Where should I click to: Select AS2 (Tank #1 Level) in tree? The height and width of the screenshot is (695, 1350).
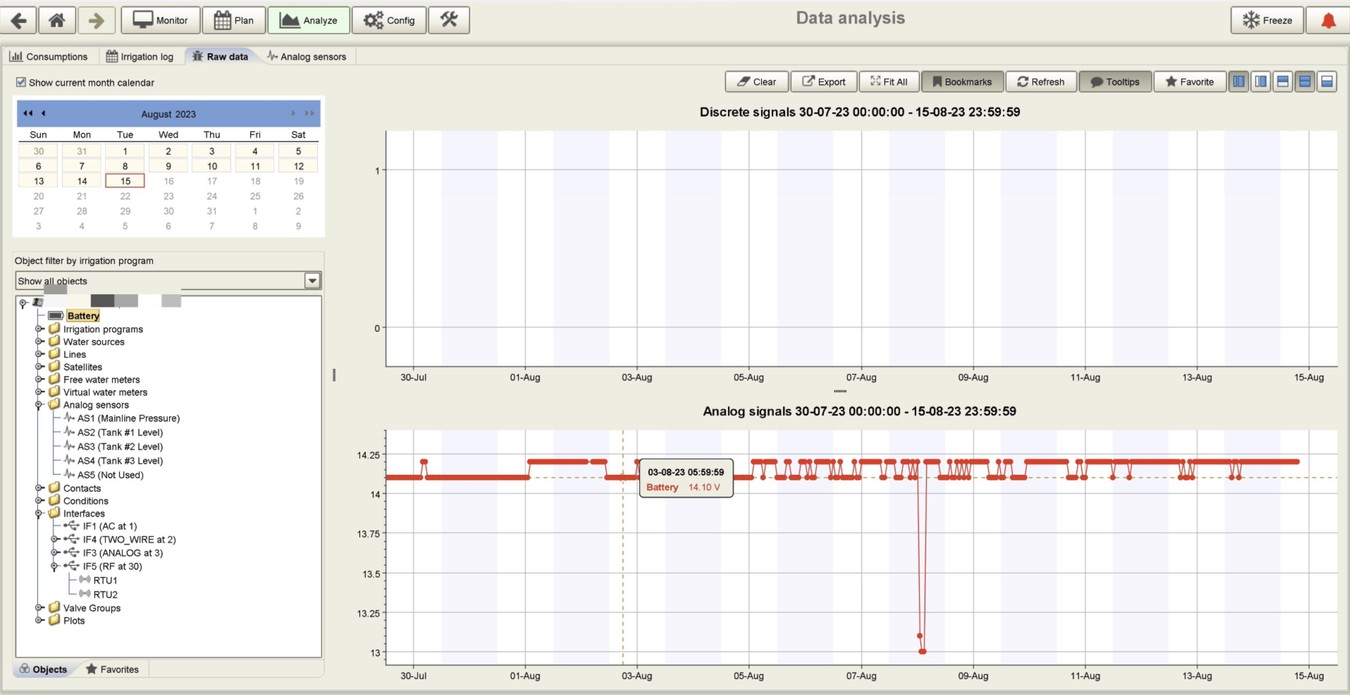120,433
